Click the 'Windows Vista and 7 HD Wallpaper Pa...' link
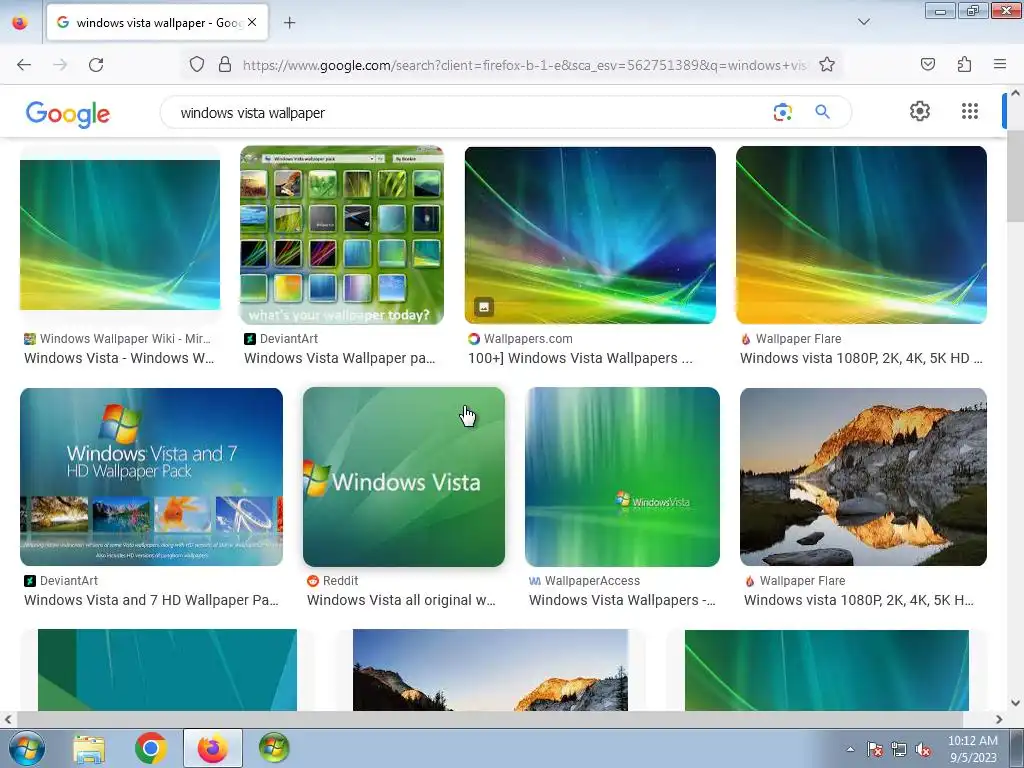This screenshot has width=1024, height=768. click(x=152, y=600)
